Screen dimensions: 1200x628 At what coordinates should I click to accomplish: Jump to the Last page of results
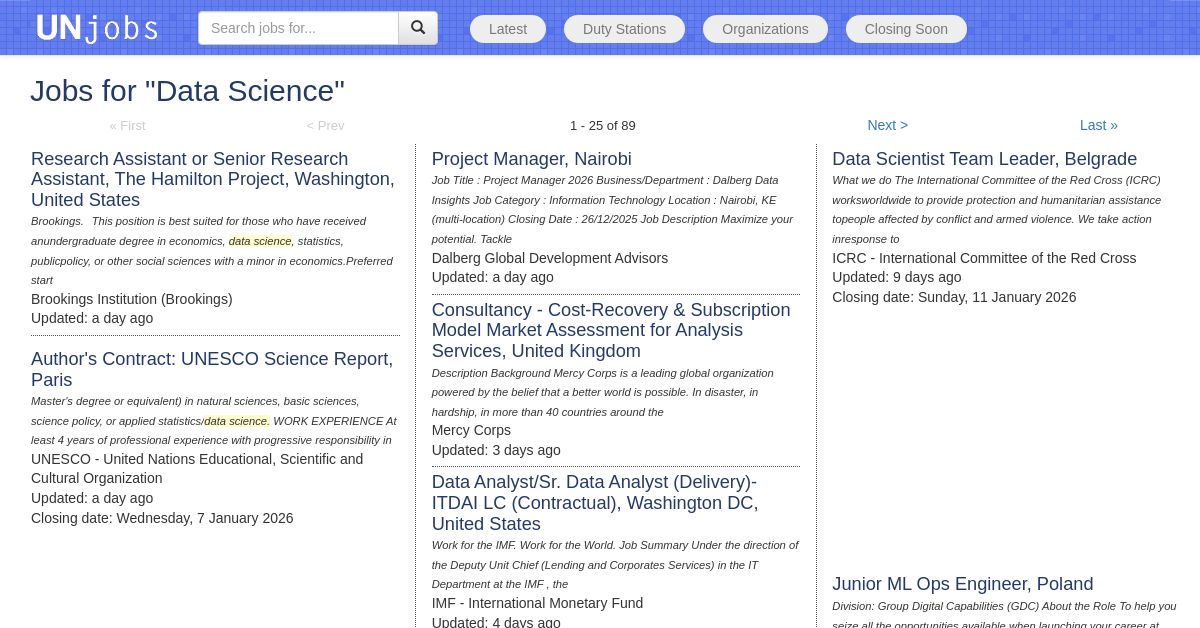point(1098,125)
